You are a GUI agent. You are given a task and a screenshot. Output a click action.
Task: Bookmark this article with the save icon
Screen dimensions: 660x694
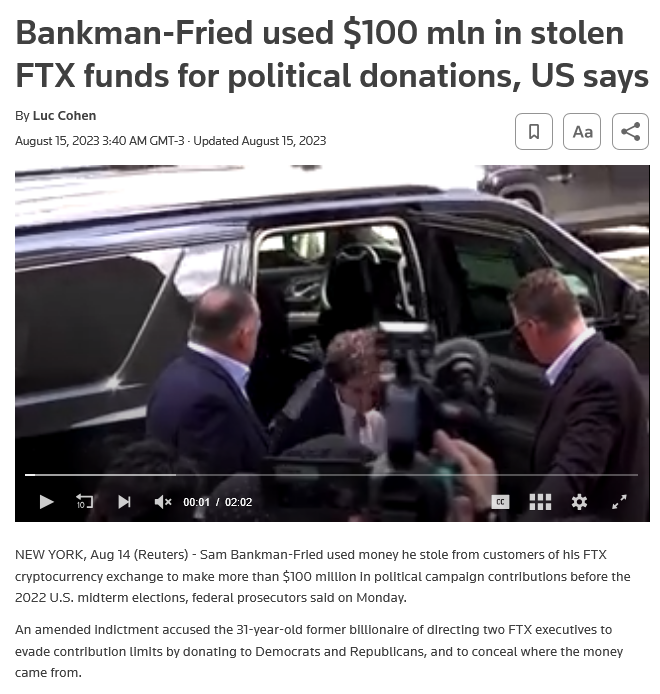coord(533,131)
